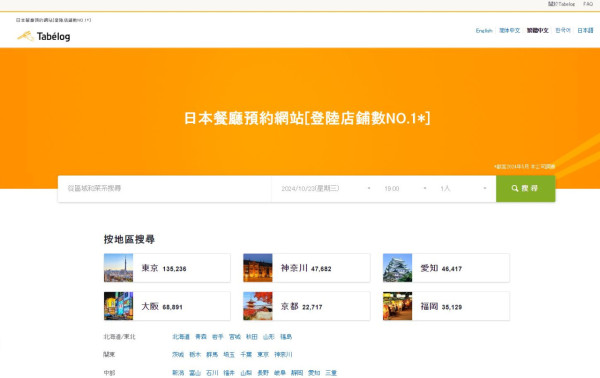Click the 千葉 link in 關東 row
Viewport: 600px width, 378px height.
pos(246,355)
